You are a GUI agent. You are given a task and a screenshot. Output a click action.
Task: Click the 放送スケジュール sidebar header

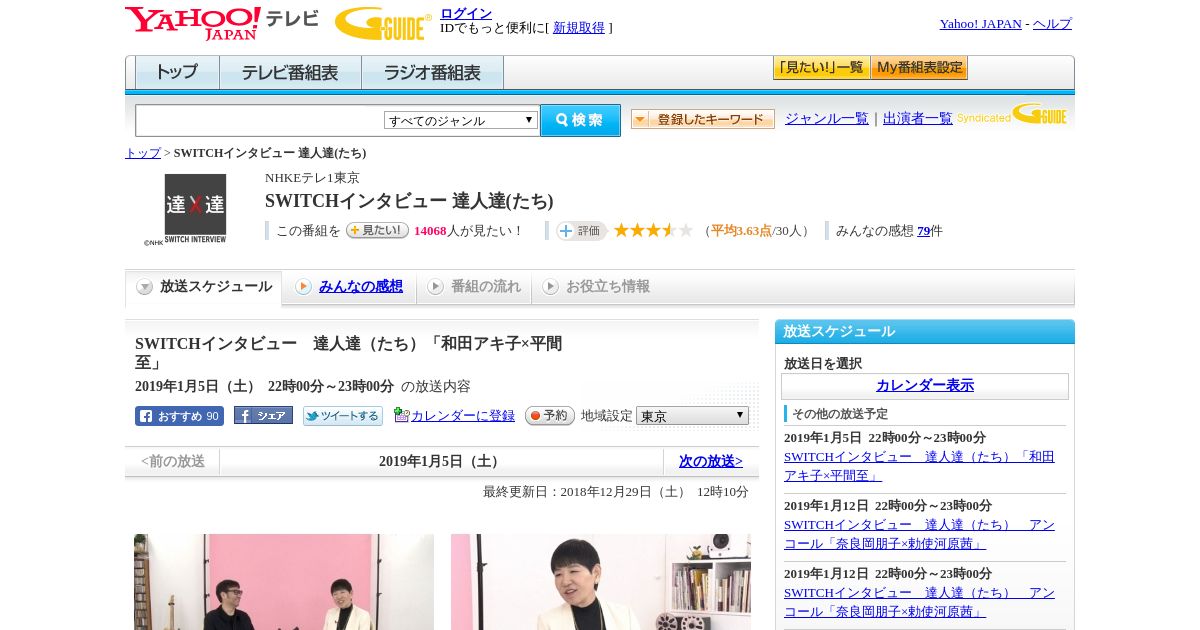coord(925,331)
